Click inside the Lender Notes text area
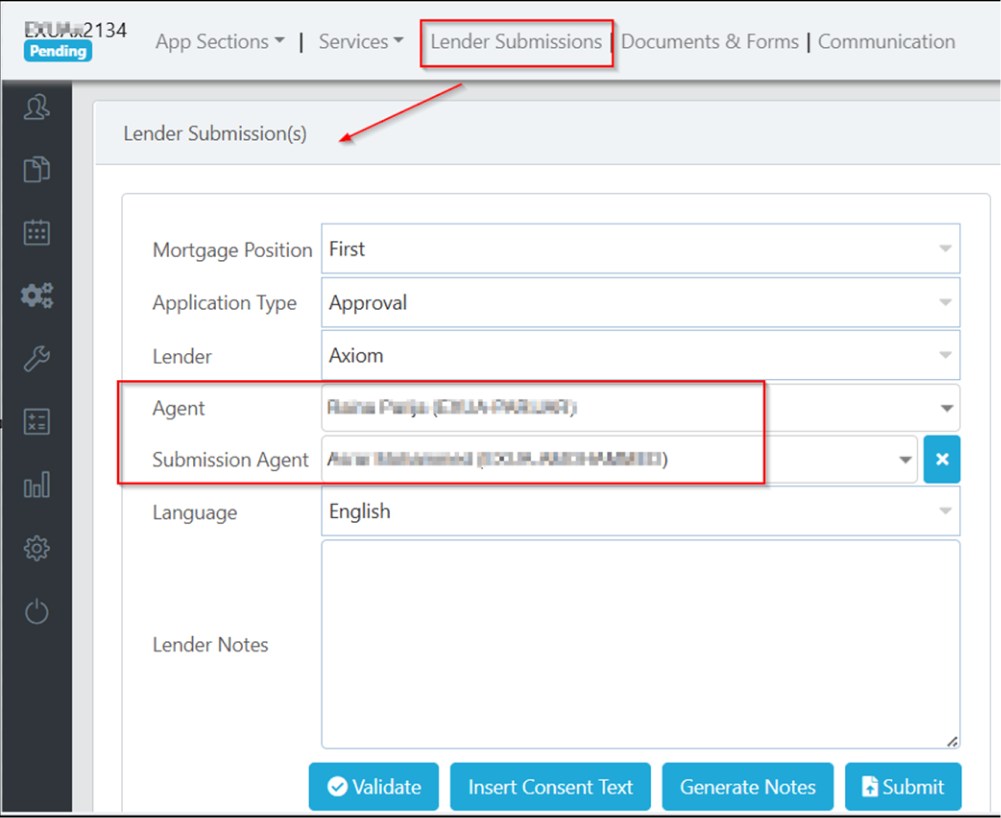This screenshot has height=818, width=1001. point(640,644)
